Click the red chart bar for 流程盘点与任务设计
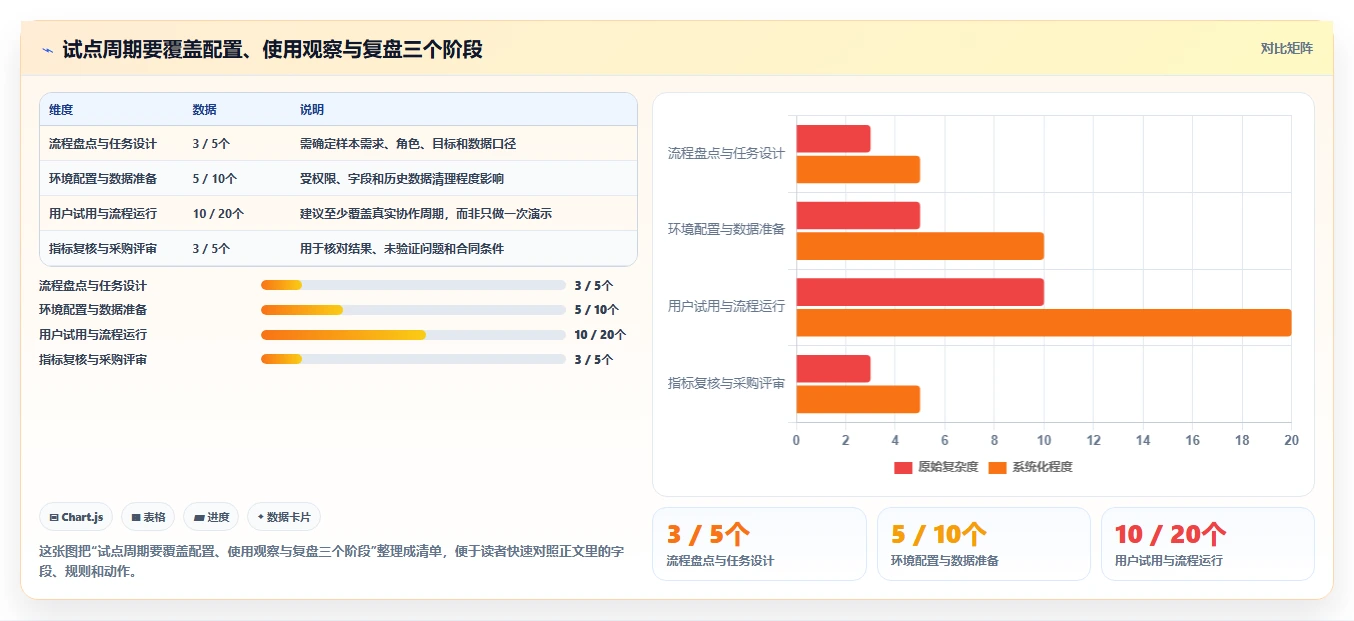The height and width of the screenshot is (621, 1354). click(x=833, y=139)
